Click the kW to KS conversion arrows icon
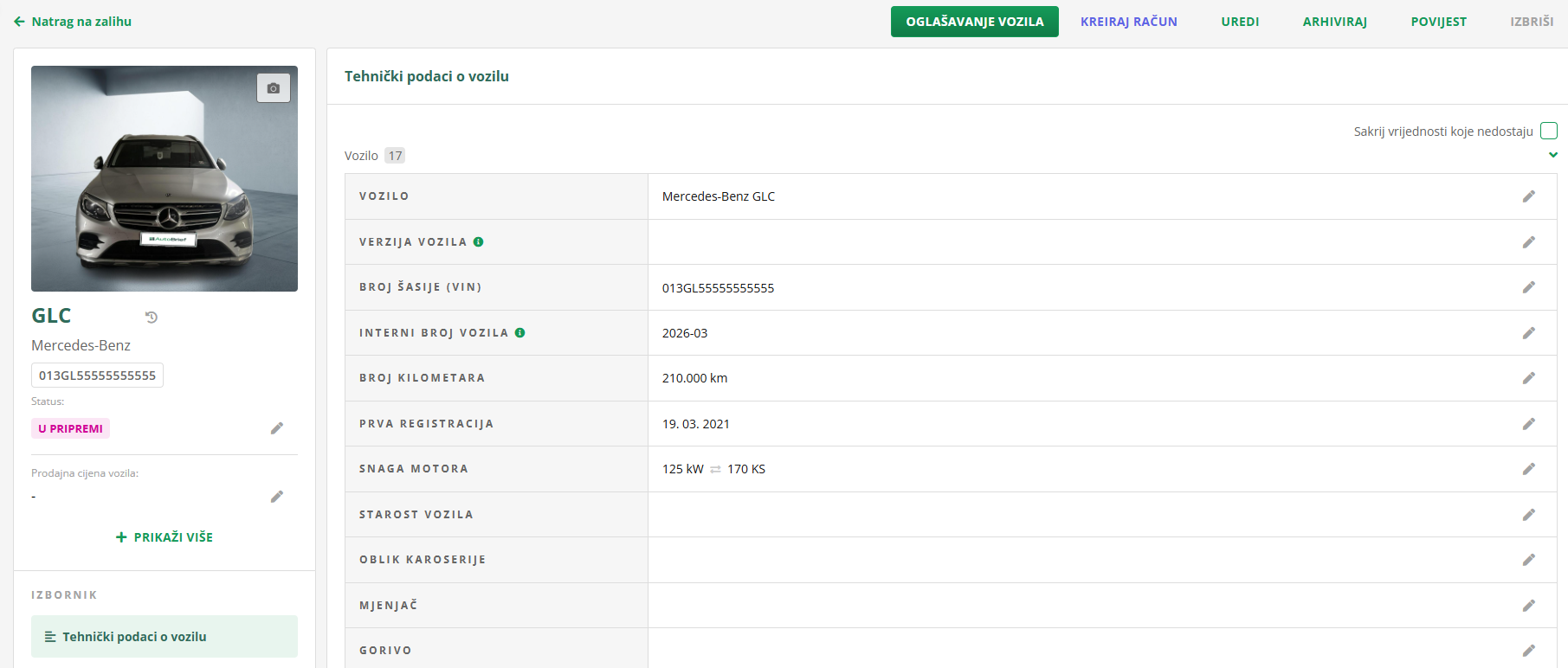 point(715,469)
